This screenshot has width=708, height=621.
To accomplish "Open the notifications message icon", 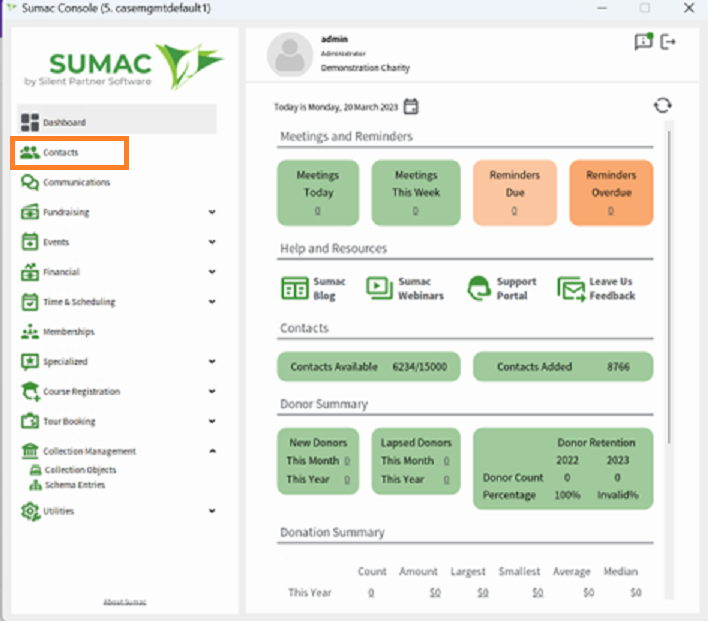I will (x=643, y=42).
